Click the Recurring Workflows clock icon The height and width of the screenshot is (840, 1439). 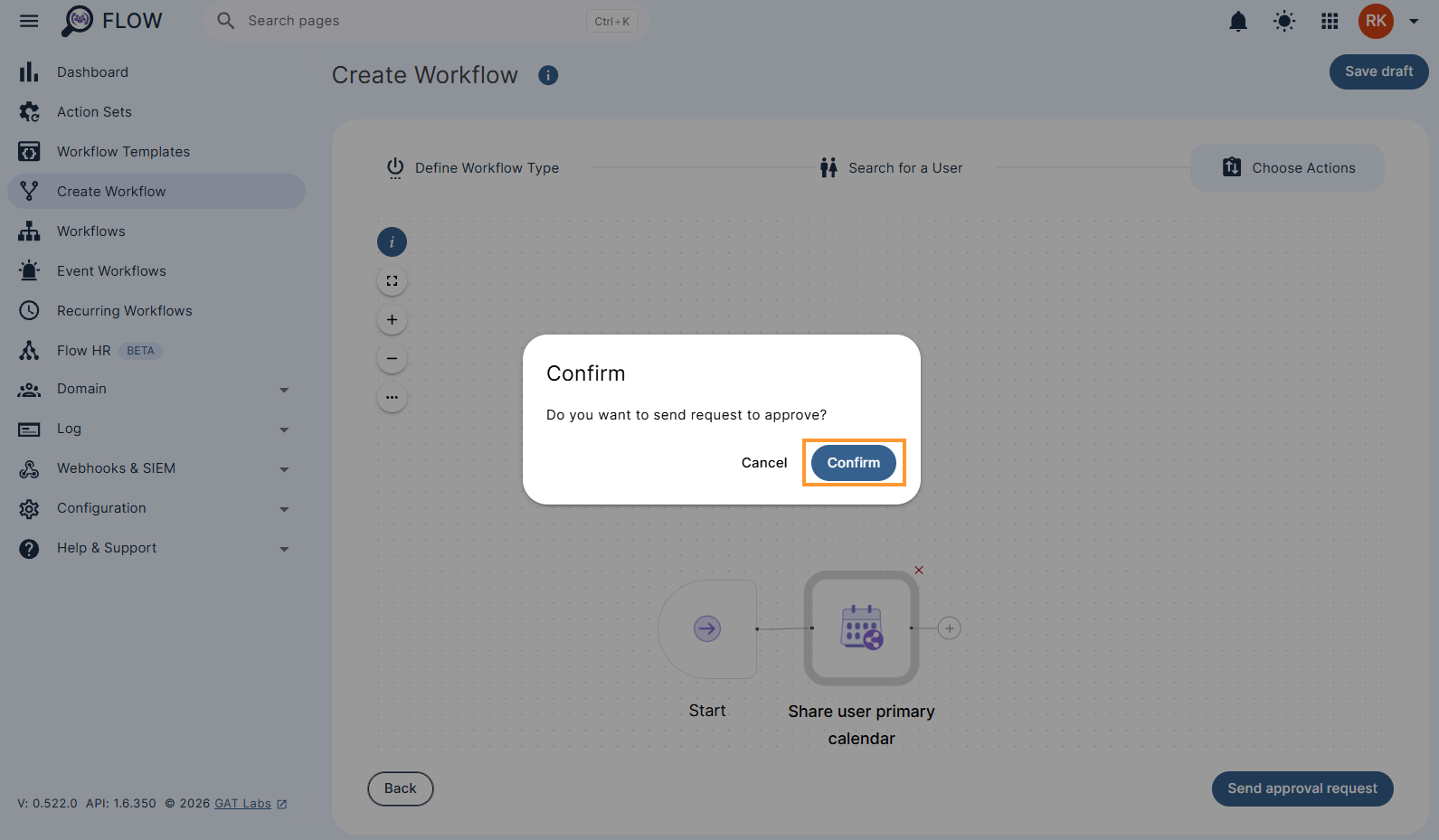pyautogui.click(x=29, y=311)
